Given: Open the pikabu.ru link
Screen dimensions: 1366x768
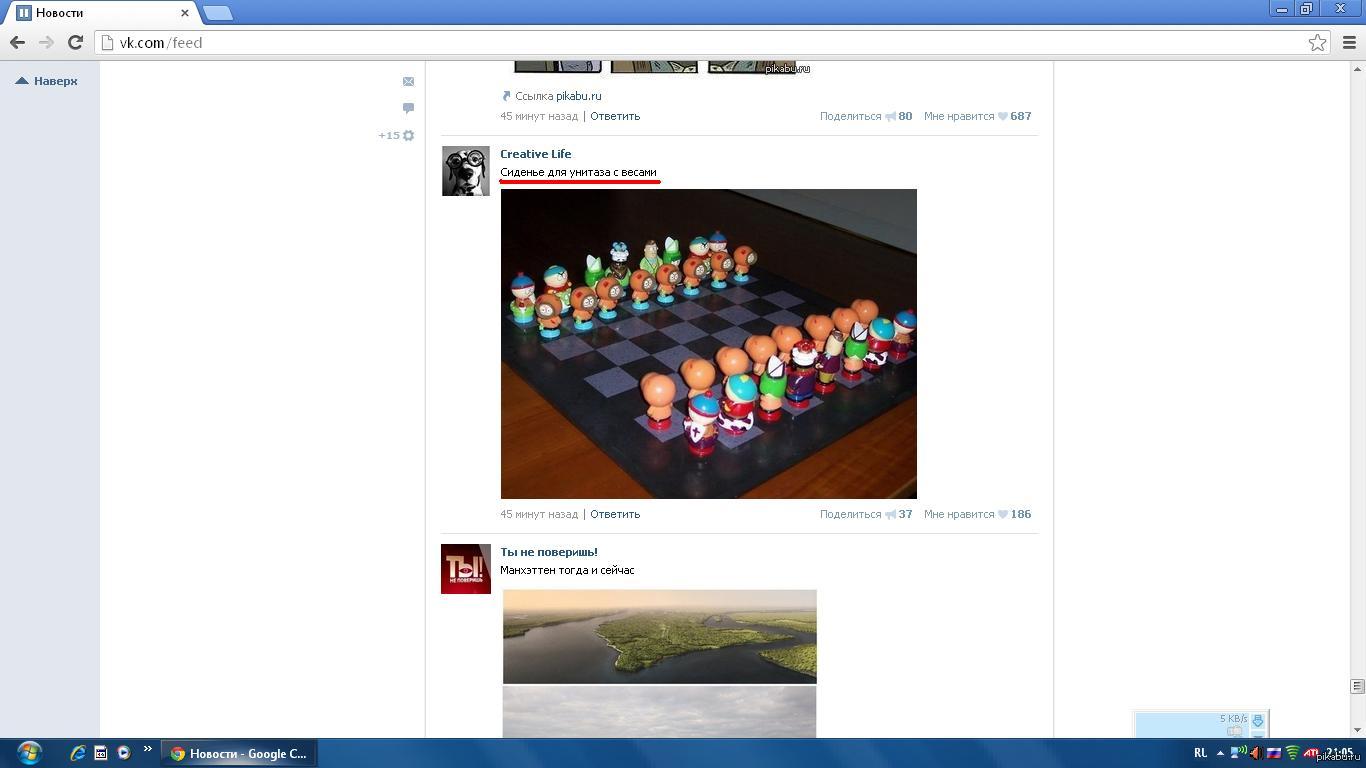Looking at the screenshot, I should (578, 96).
